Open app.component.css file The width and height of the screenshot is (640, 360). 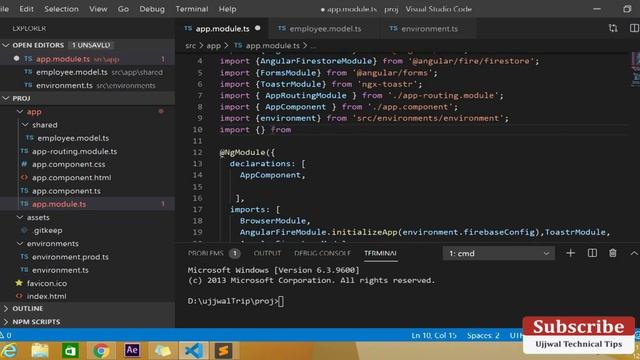click(x=69, y=164)
